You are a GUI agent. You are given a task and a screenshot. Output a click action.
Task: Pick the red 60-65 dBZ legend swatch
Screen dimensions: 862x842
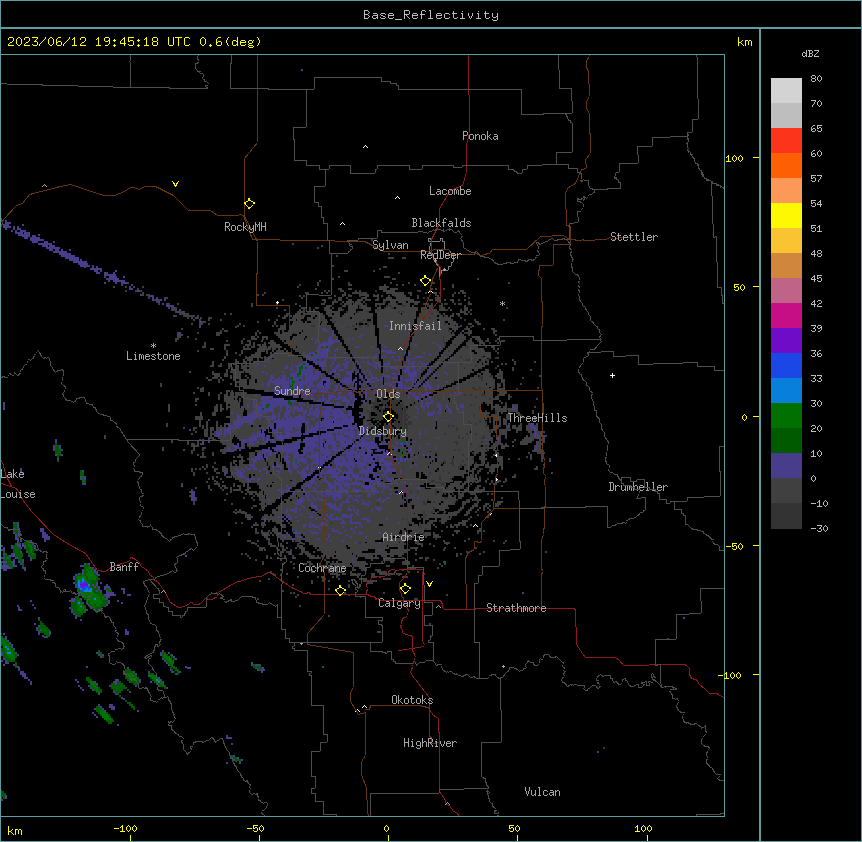pyautogui.click(x=786, y=140)
